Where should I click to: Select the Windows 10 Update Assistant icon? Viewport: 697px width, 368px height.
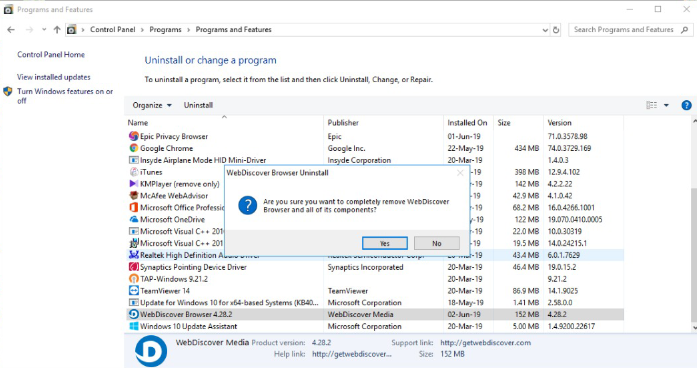(x=134, y=326)
